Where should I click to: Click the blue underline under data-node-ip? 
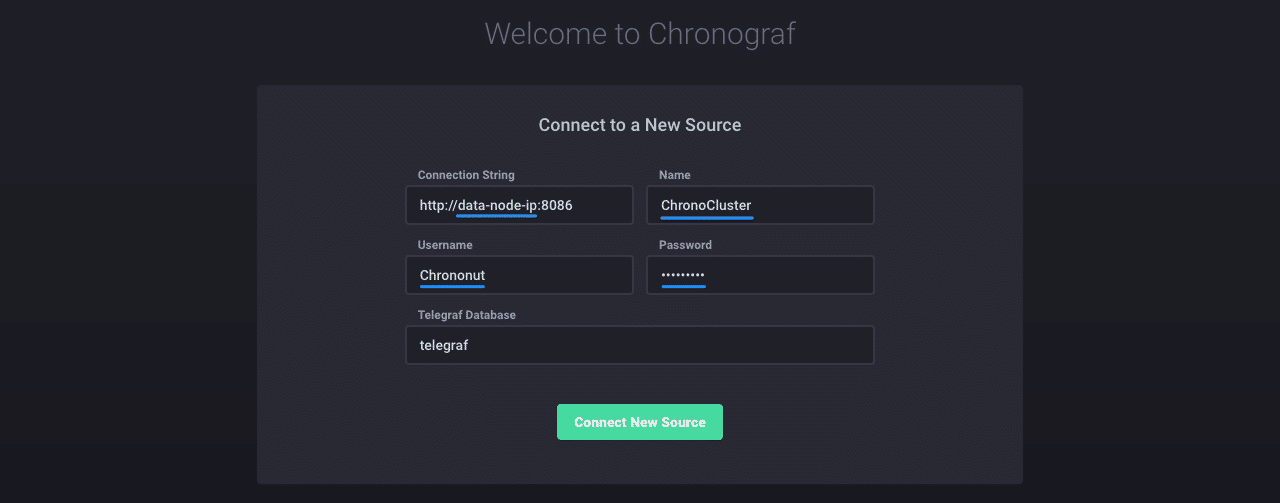[496, 215]
